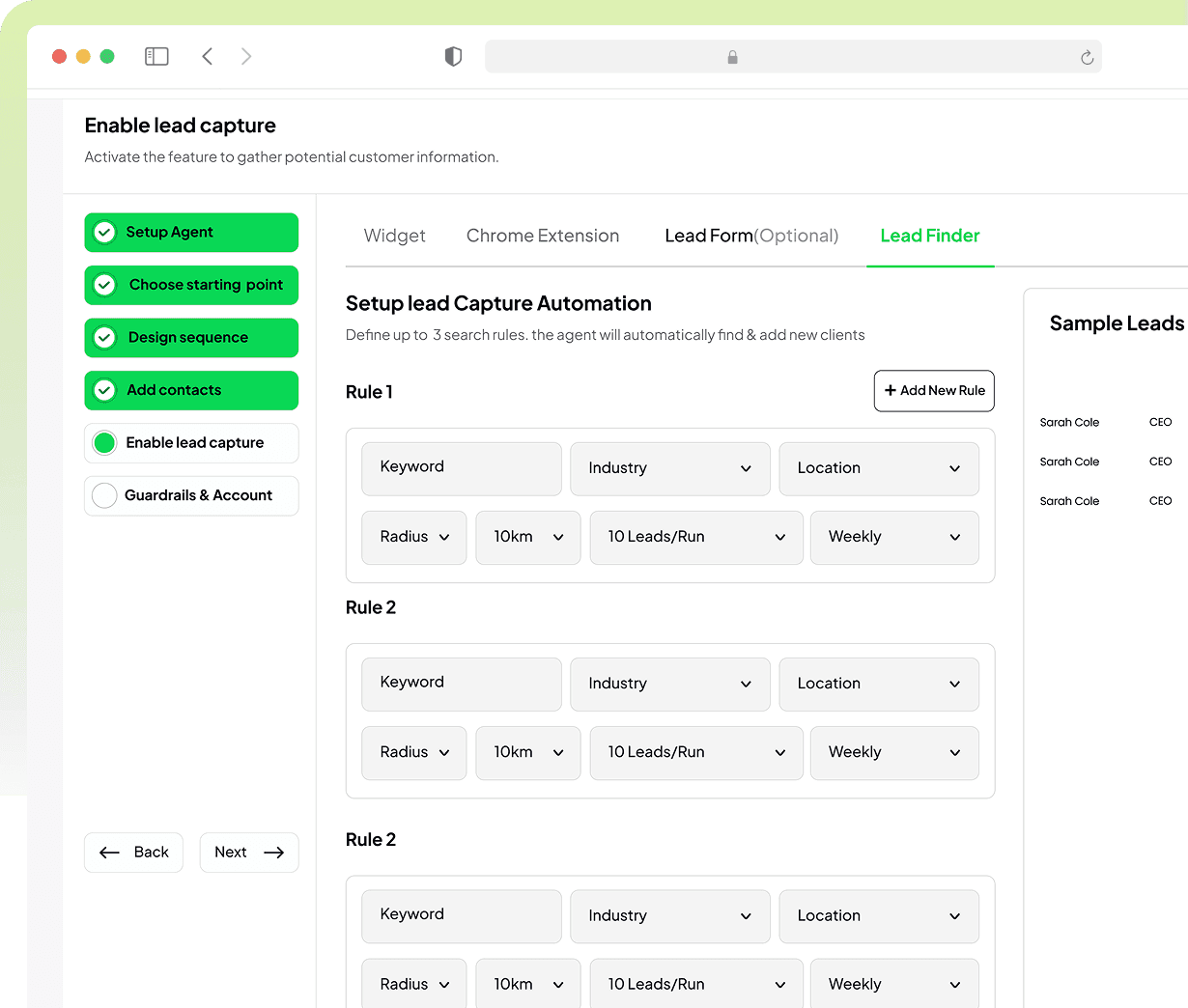Click the plus icon on Add New Rule

pyautogui.click(x=891, y=390)
